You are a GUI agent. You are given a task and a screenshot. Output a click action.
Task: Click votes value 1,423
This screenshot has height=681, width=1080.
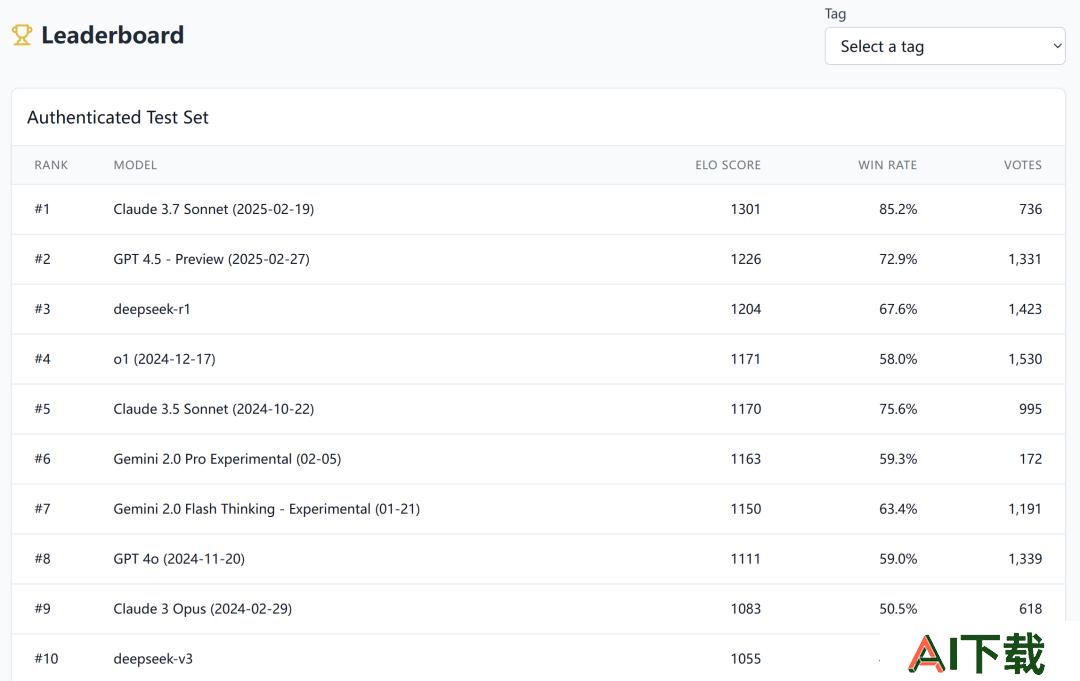pos(1025,309)
